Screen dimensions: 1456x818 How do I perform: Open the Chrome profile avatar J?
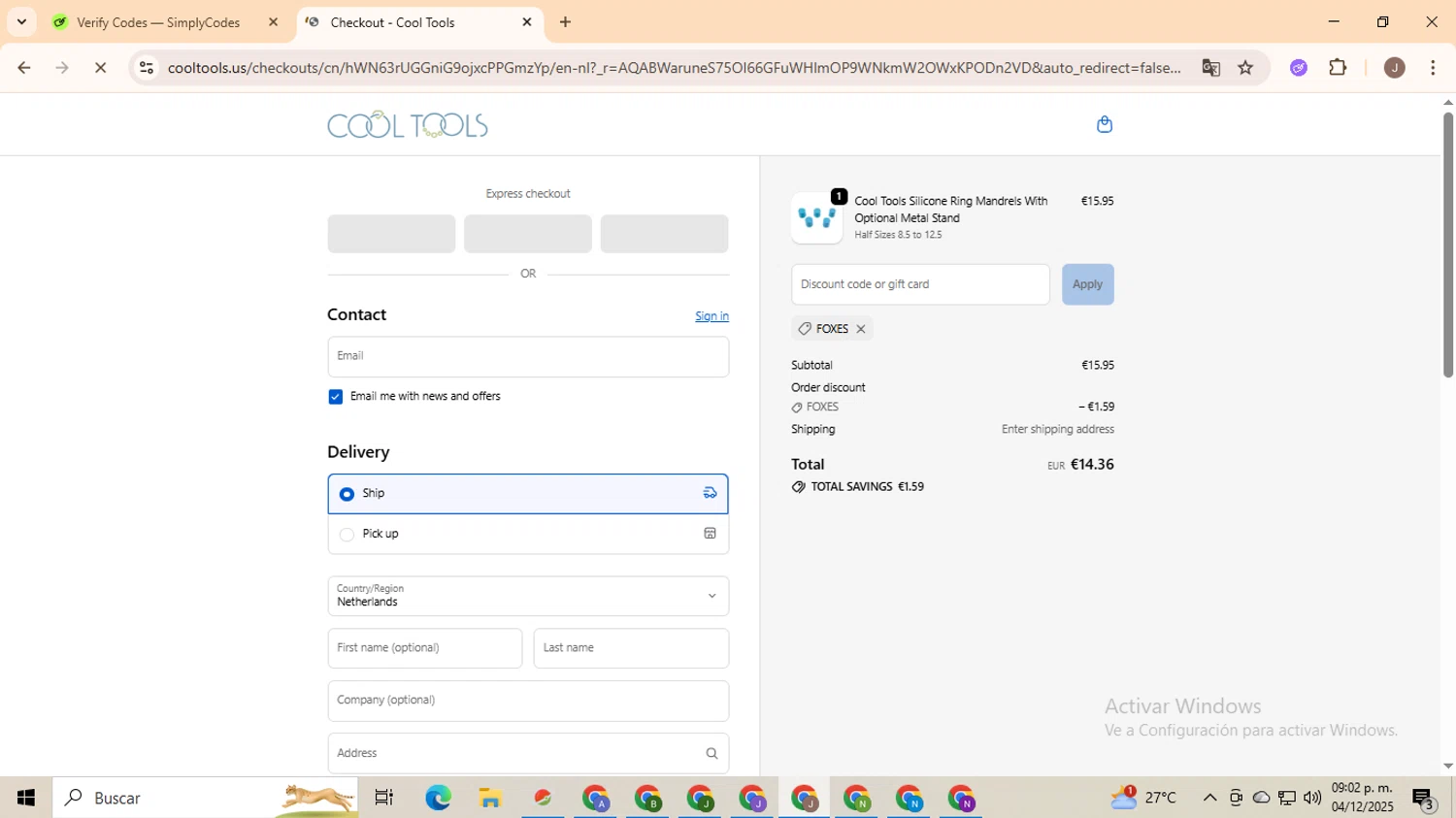[x=1394, y=68]
